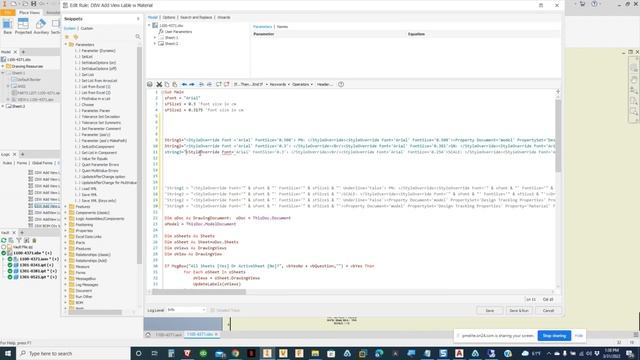Click code line 11 String3 statement
Screen dimensions: 640x360
point(359,152)
